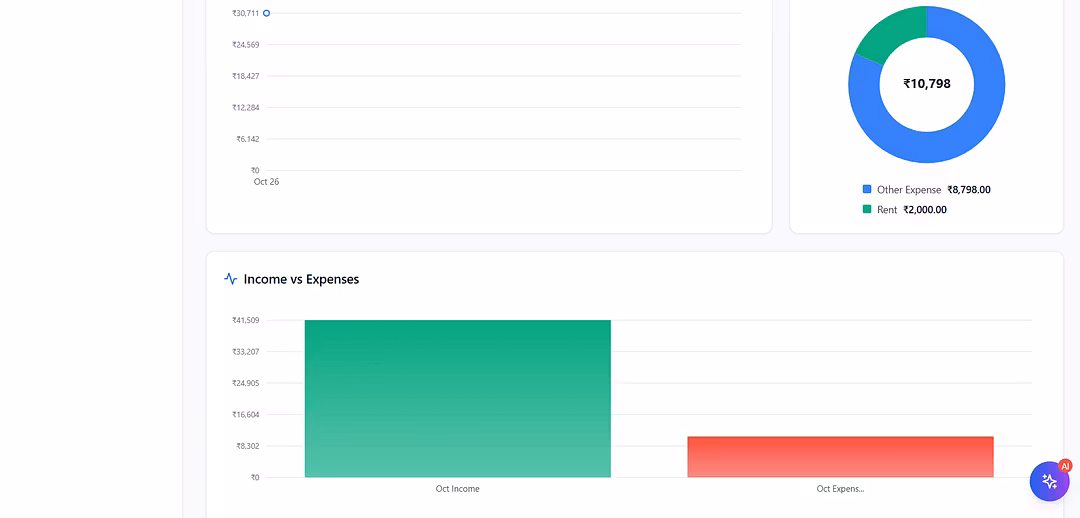This screenshot has width=1080, height=518.
Task: Click the Income vs Expenses heading
Action: [301, 280]
